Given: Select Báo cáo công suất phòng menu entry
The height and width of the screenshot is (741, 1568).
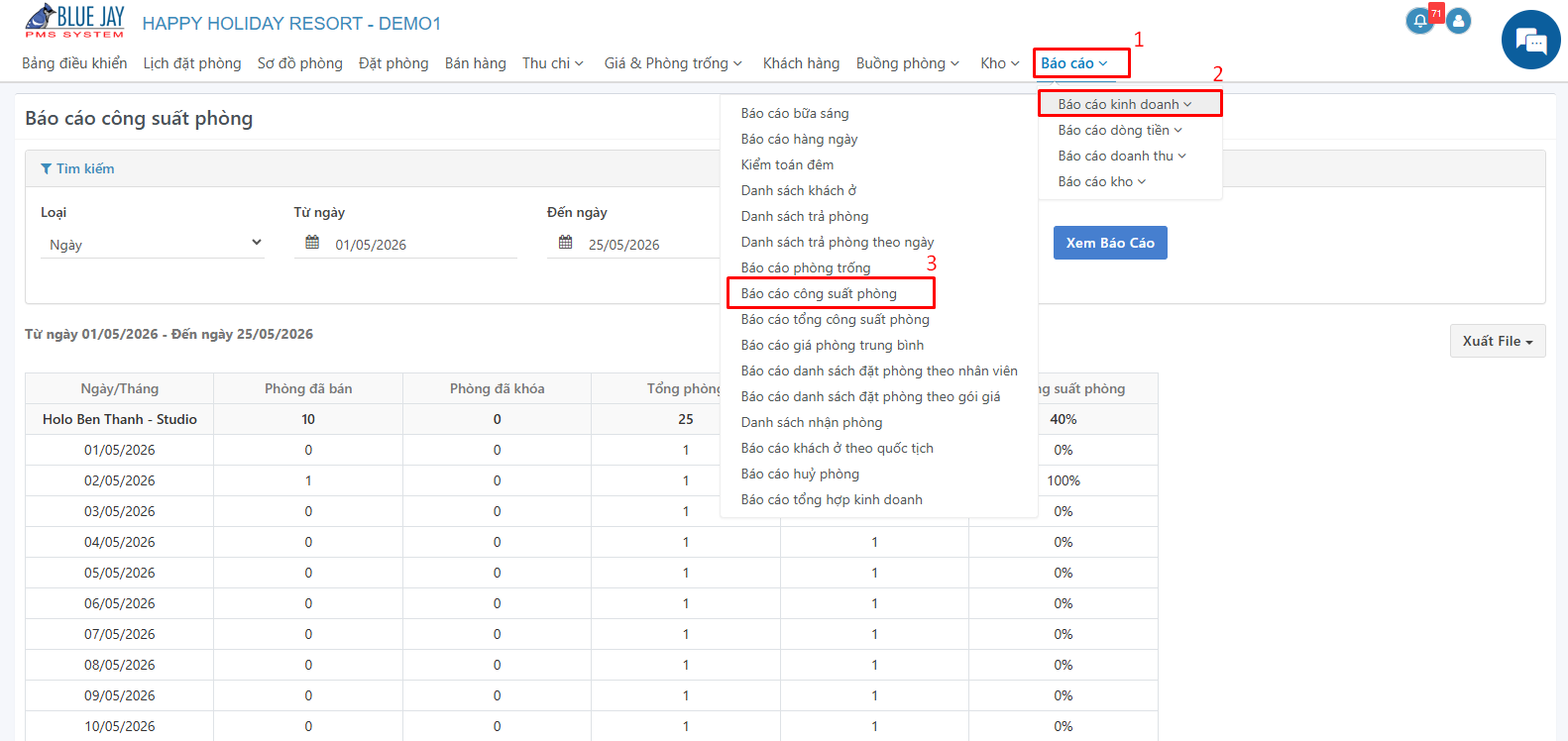Looking at the screenshot, I should coord(819,293).
